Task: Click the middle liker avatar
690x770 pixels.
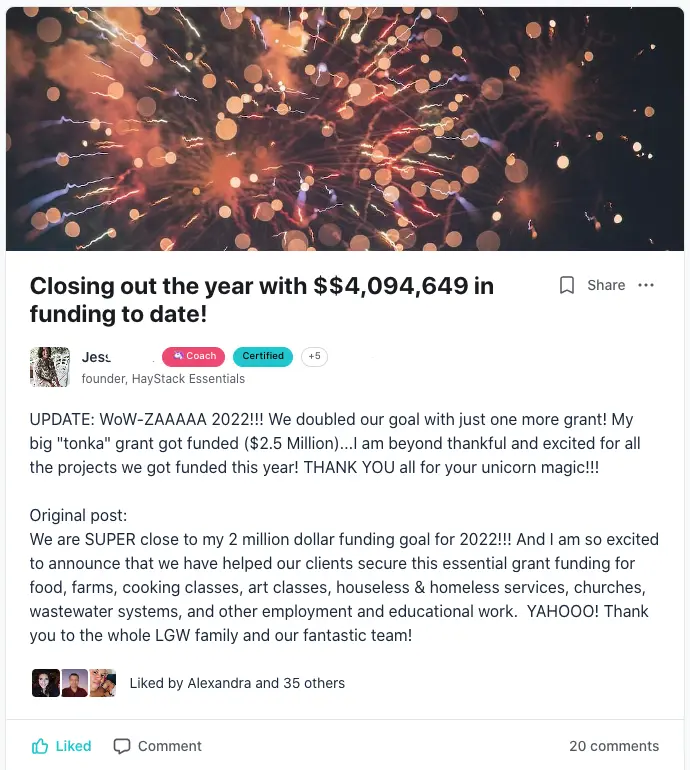Action: [74, 683]
